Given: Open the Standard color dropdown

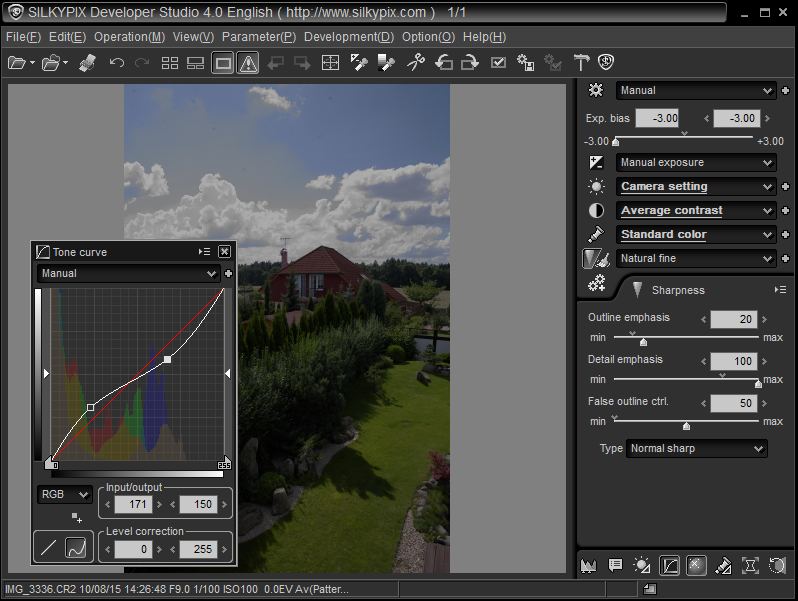Looking at the screenshot, I should pyautogui.click(x=696, y=235).
